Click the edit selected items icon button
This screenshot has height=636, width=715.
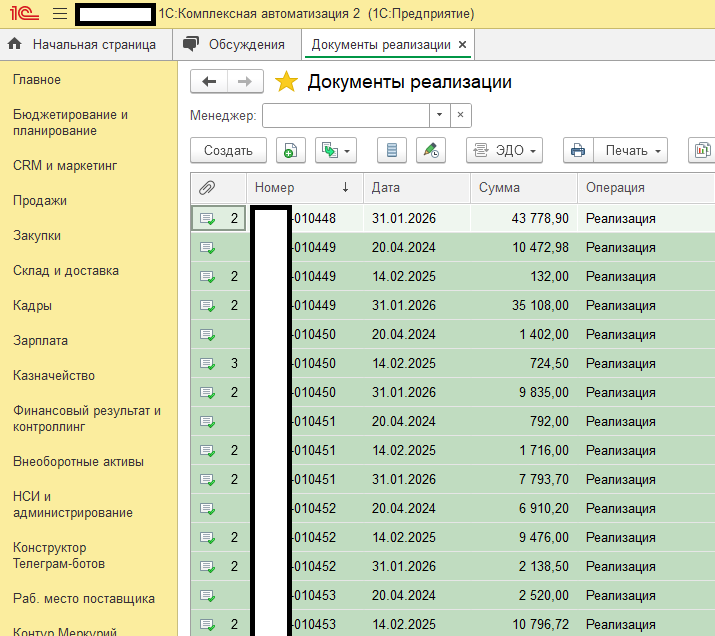point(431,150)
